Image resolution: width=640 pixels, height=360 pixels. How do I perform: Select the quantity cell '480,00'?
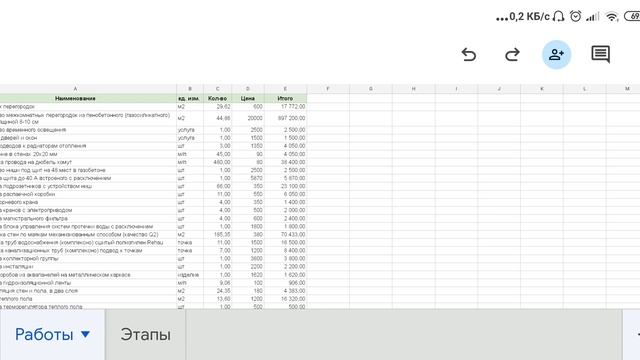click(x=218, y=162)
